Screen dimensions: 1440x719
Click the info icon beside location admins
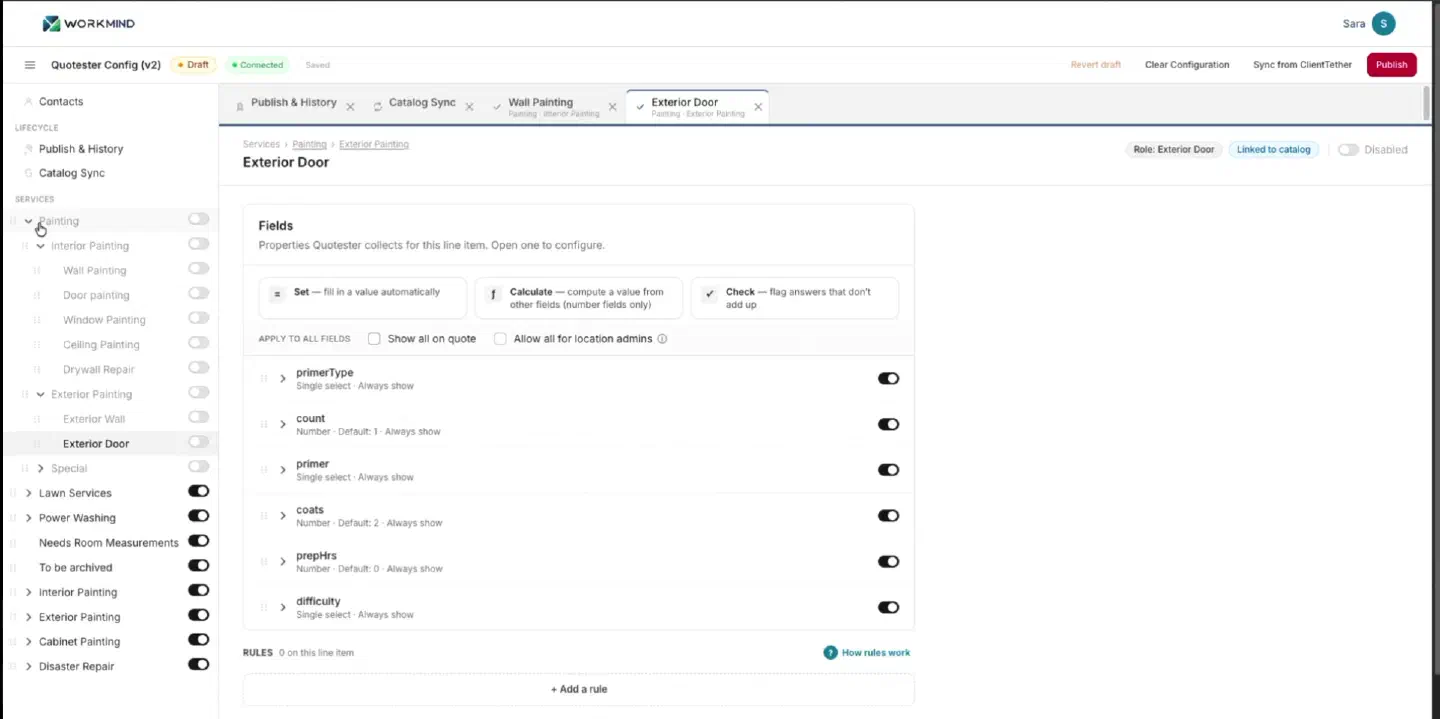(662, 339)
